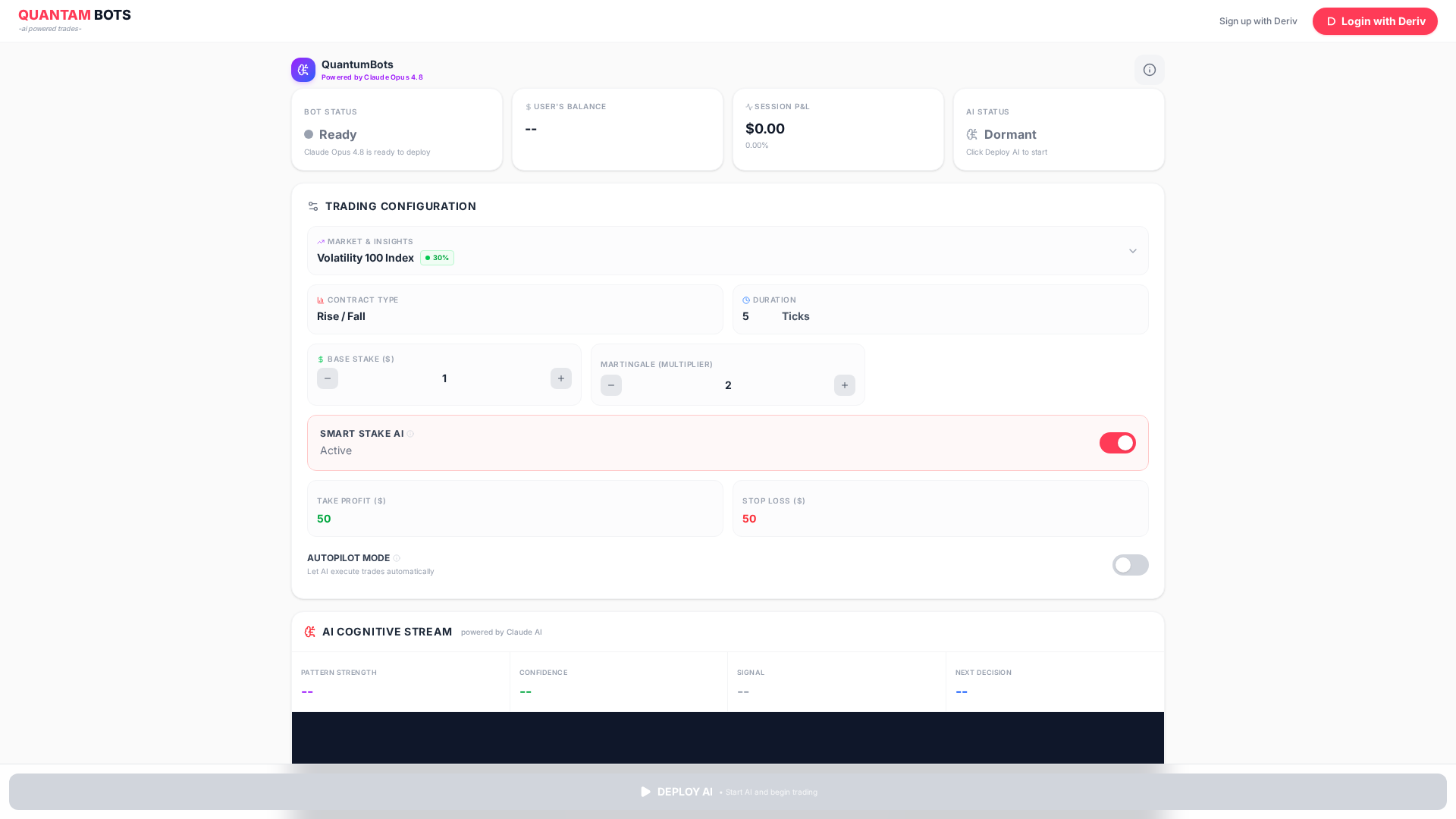Click the Login with Deriv 'D' icon

pyautogui.click(x=1331, y=21)
